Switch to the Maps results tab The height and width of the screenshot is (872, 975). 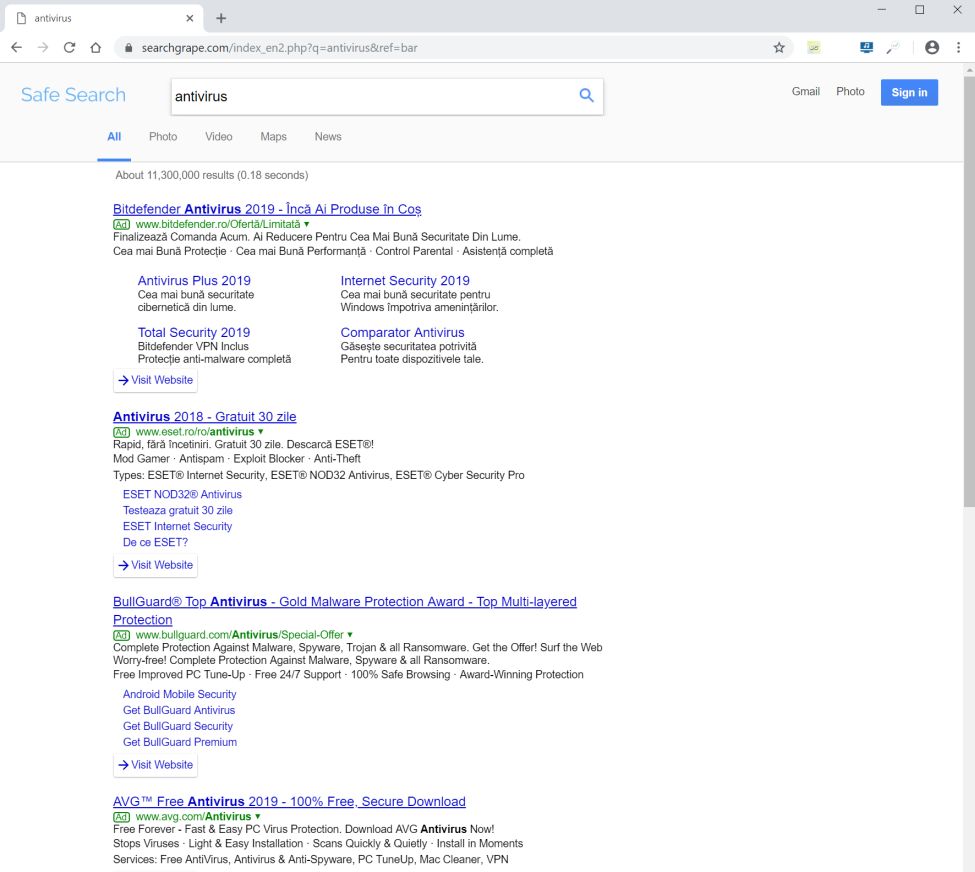pos(274,136)
